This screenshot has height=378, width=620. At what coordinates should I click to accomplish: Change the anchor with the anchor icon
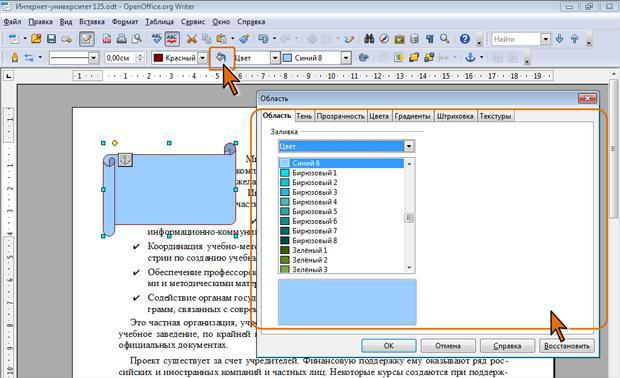(470, 58)
